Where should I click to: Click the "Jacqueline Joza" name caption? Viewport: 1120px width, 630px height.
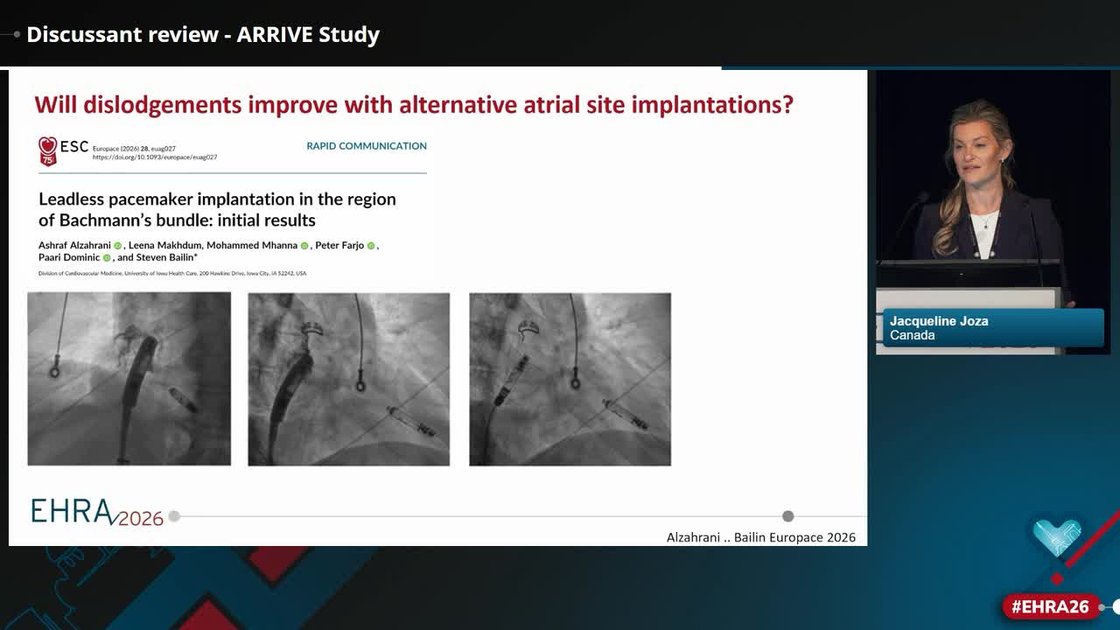click(939, 321)
